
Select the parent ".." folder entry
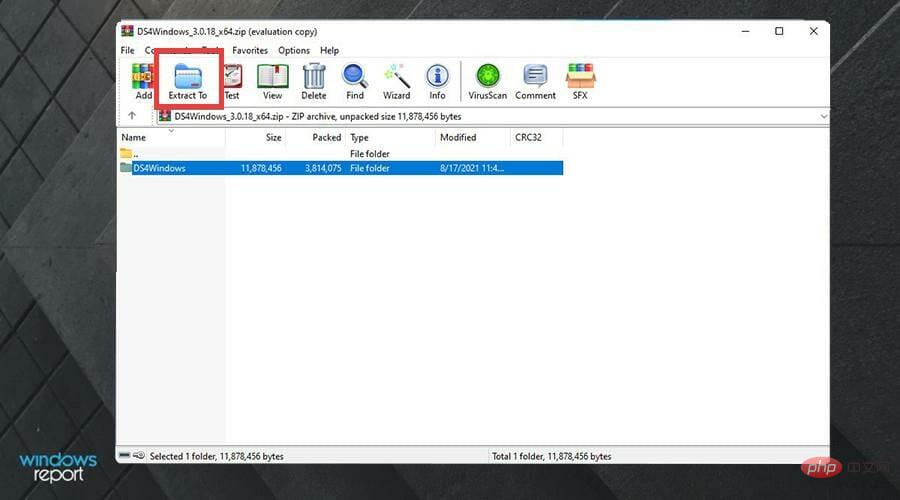[135, 154]
